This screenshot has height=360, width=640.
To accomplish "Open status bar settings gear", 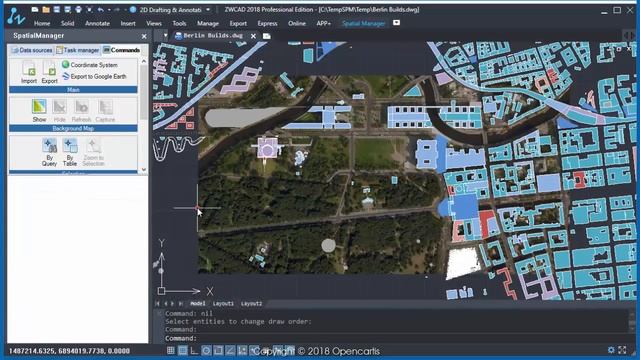I will click(x=611, y=350).
